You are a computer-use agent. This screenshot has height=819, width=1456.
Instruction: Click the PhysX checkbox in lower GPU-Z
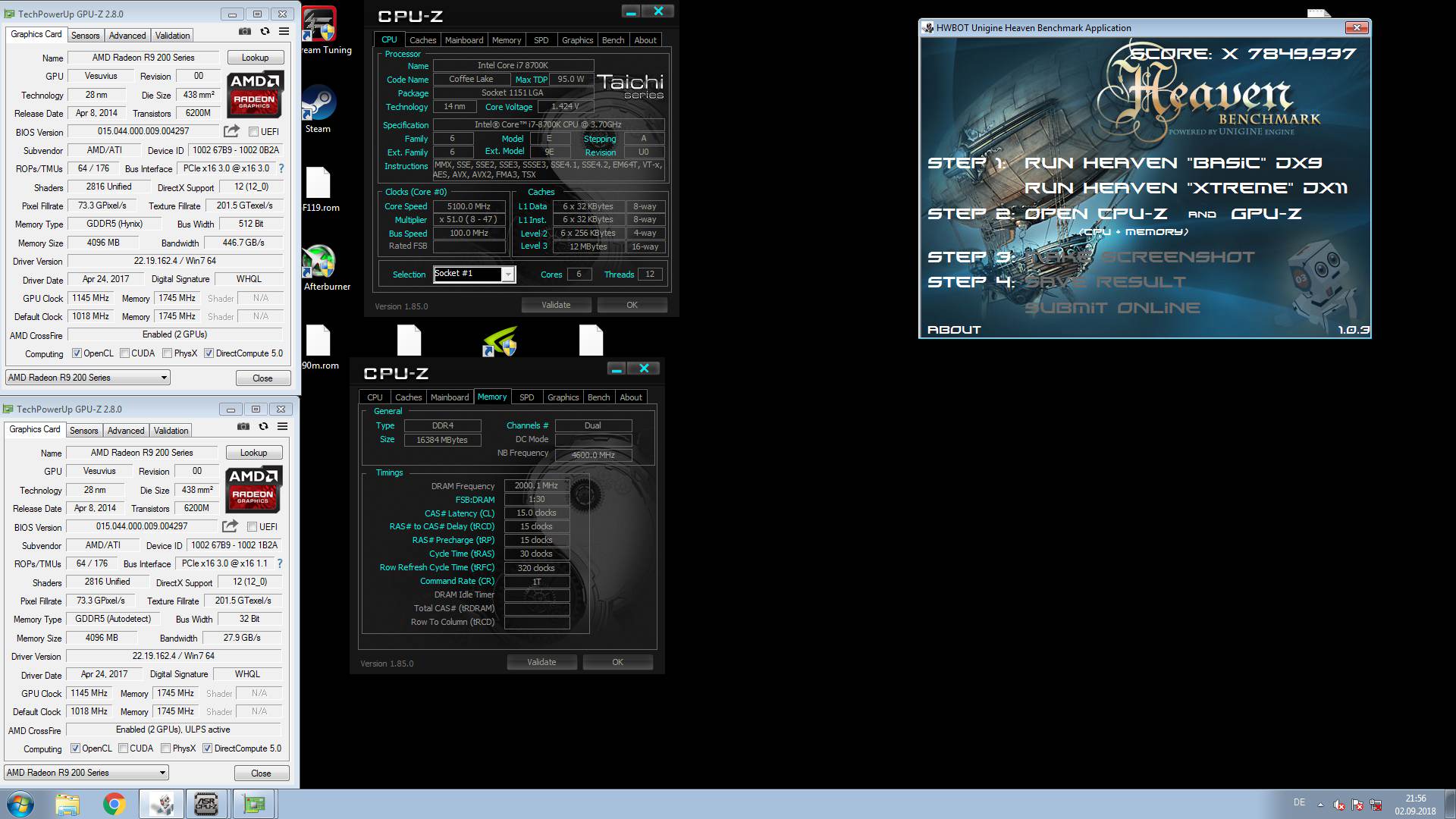pos(165,748)
